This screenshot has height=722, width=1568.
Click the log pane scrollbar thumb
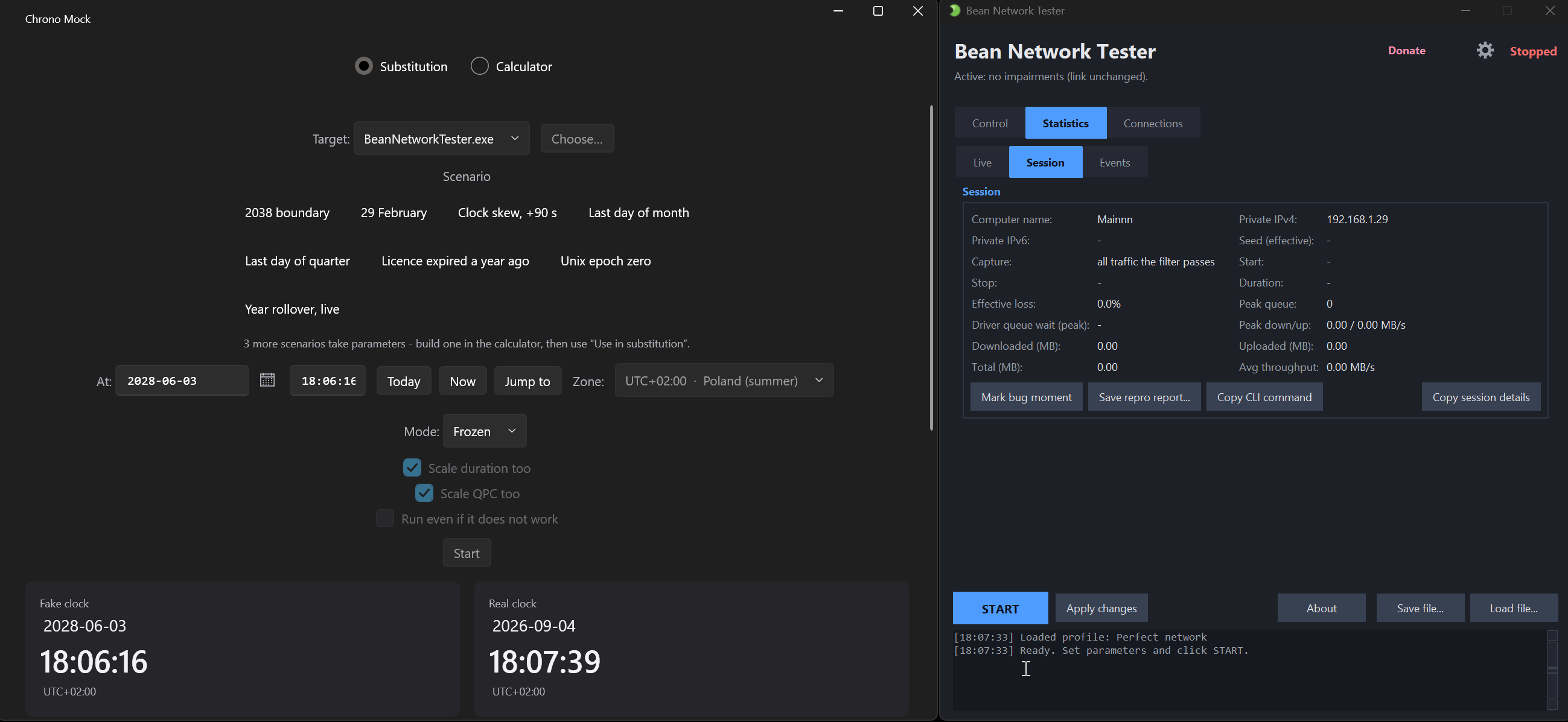click(x=1552, y=669)
